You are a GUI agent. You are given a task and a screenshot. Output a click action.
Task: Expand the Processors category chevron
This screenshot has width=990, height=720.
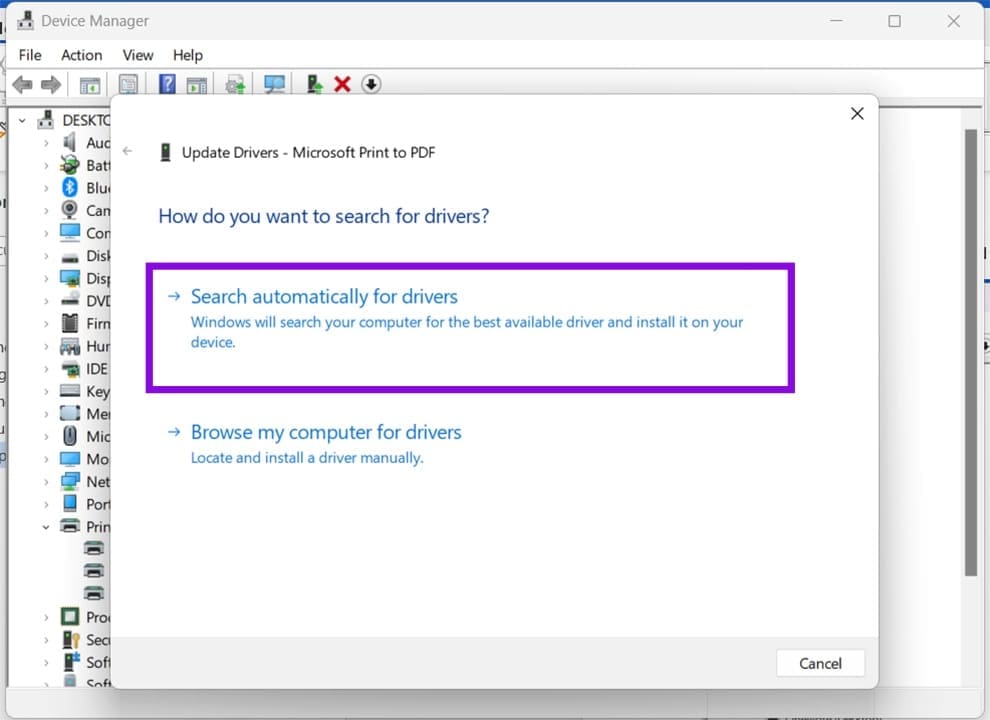46,617
